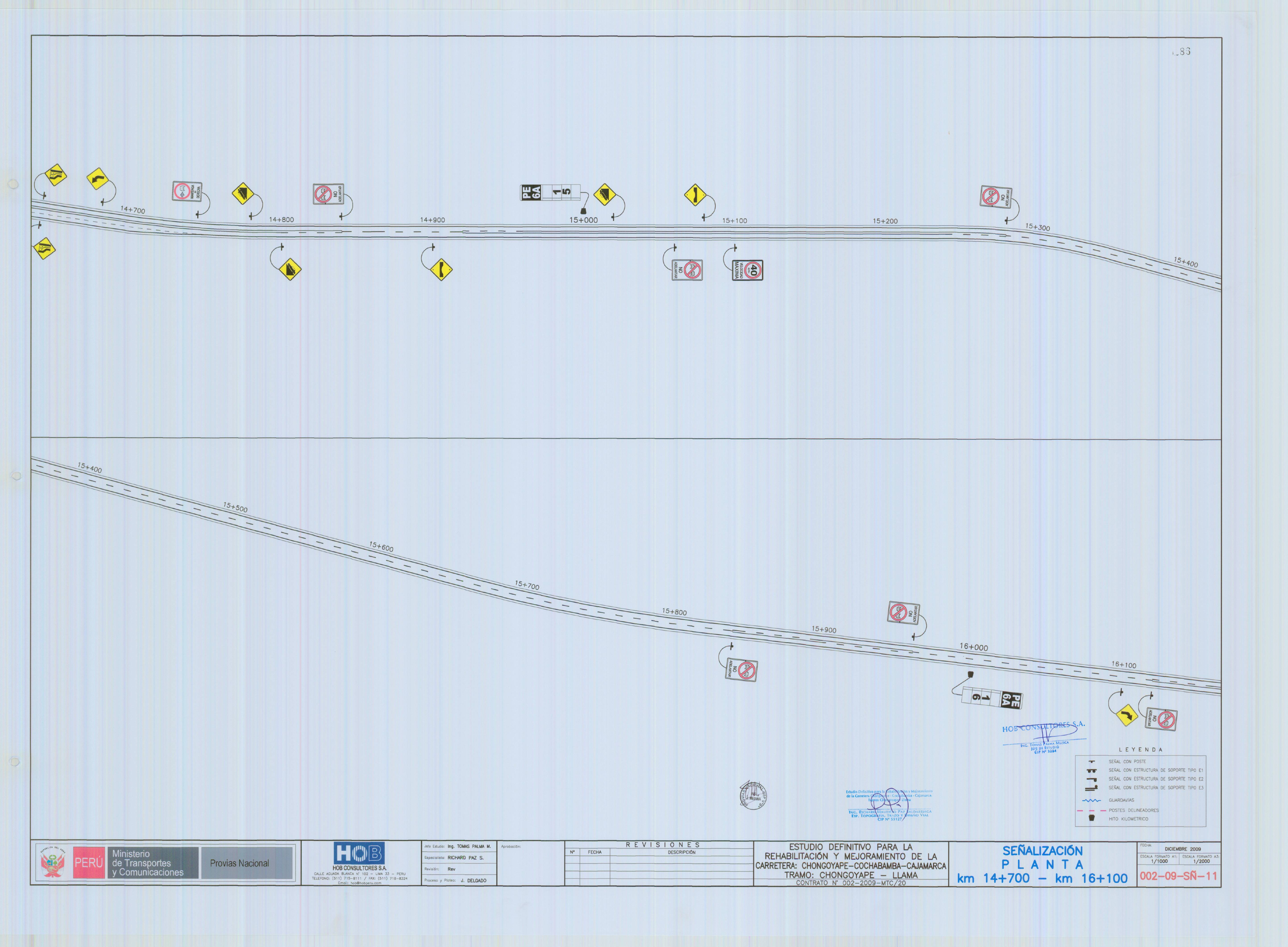The image size is (1288, 947).
Task: Select the '15+400' label in the lower road strip
Action: click(x=89, y=468)
